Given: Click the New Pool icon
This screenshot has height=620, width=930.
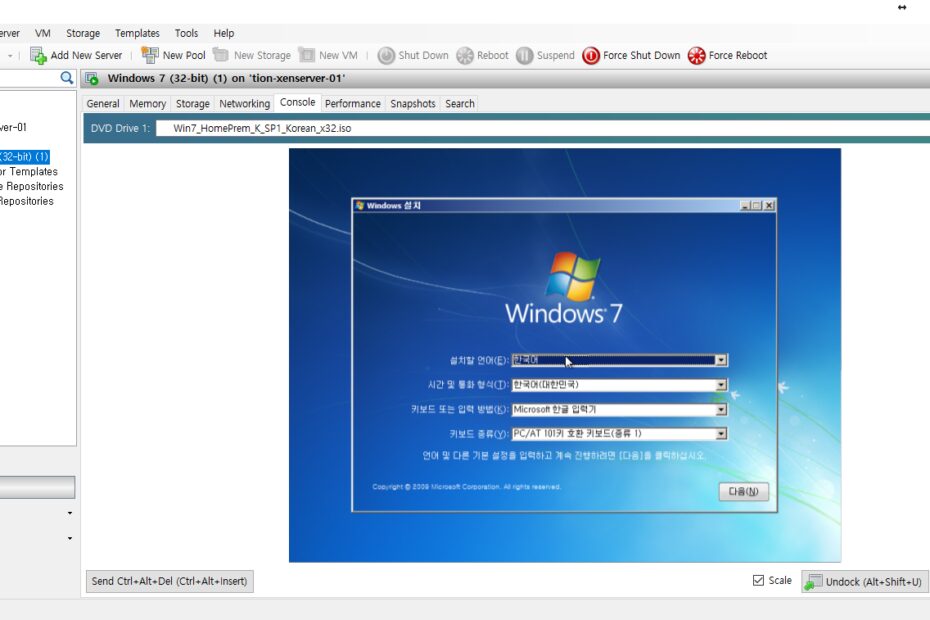Looking at the screenshot, I should (149, 55).
